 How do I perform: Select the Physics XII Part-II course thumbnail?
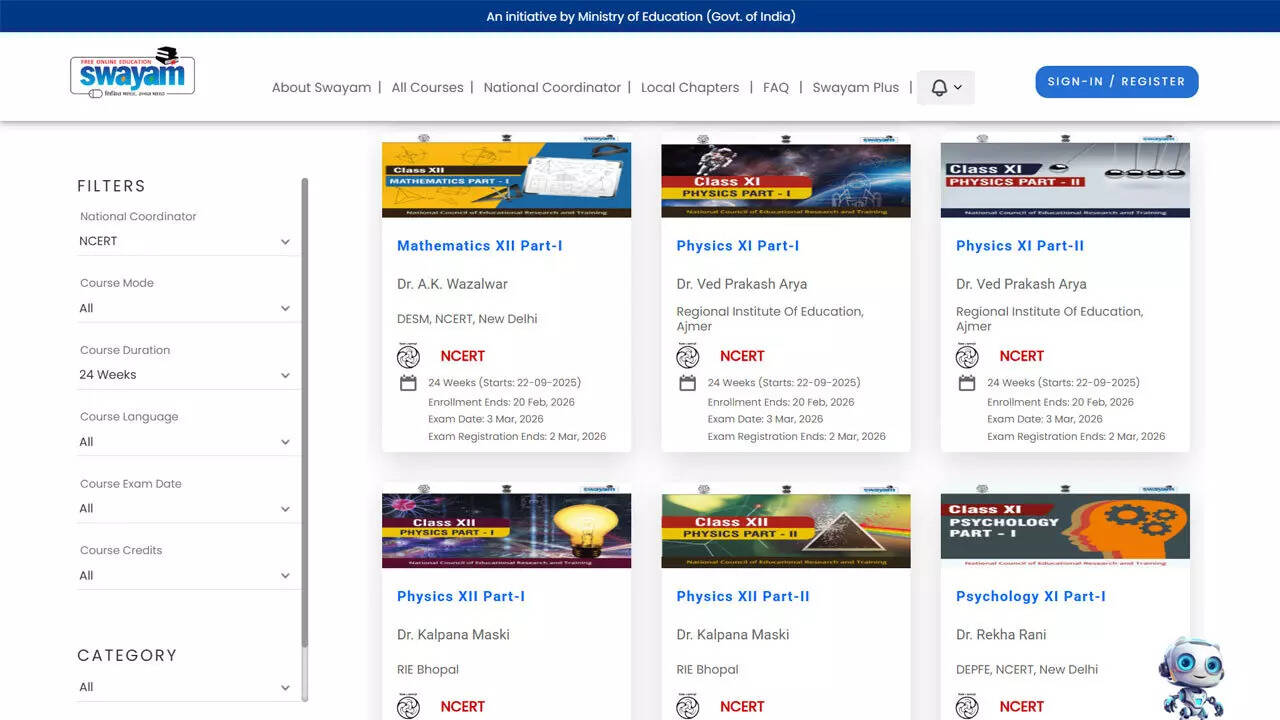click(785, 530)
